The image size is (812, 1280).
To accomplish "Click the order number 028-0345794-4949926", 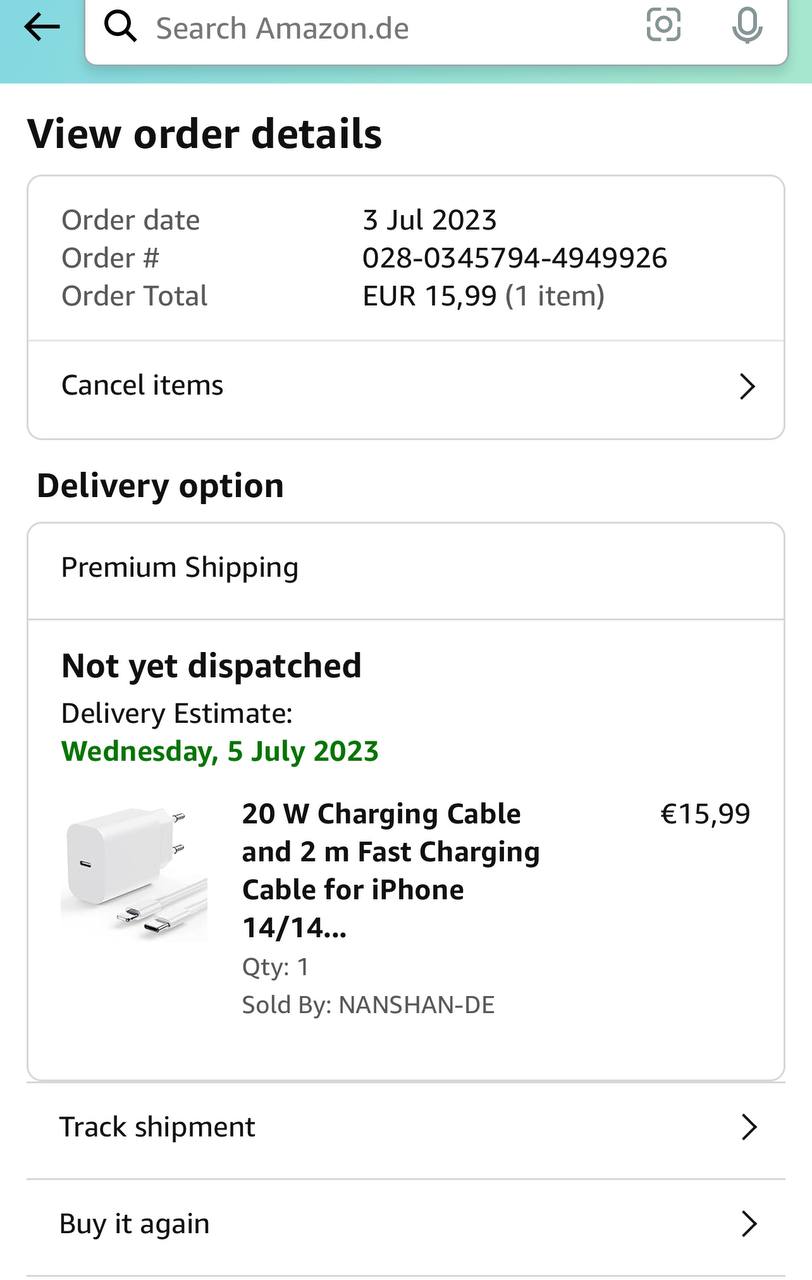I will pyautogui.click(x=514, y=258).
